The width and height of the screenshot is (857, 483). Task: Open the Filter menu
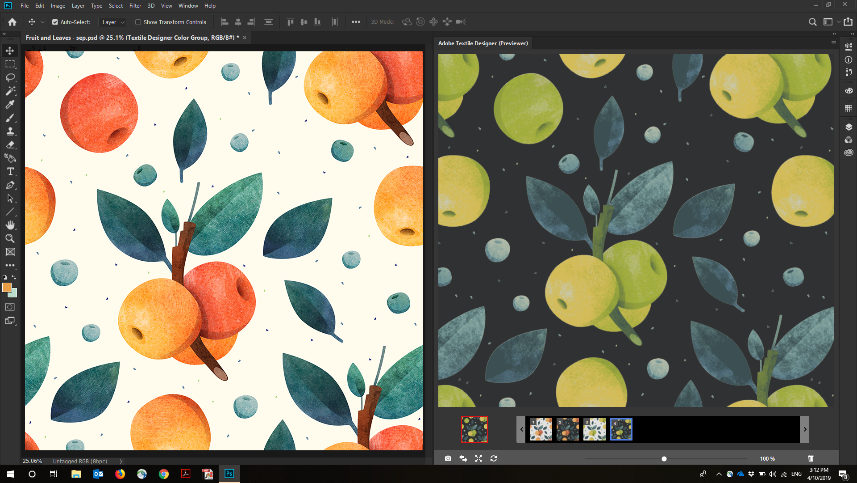point(134,6)
